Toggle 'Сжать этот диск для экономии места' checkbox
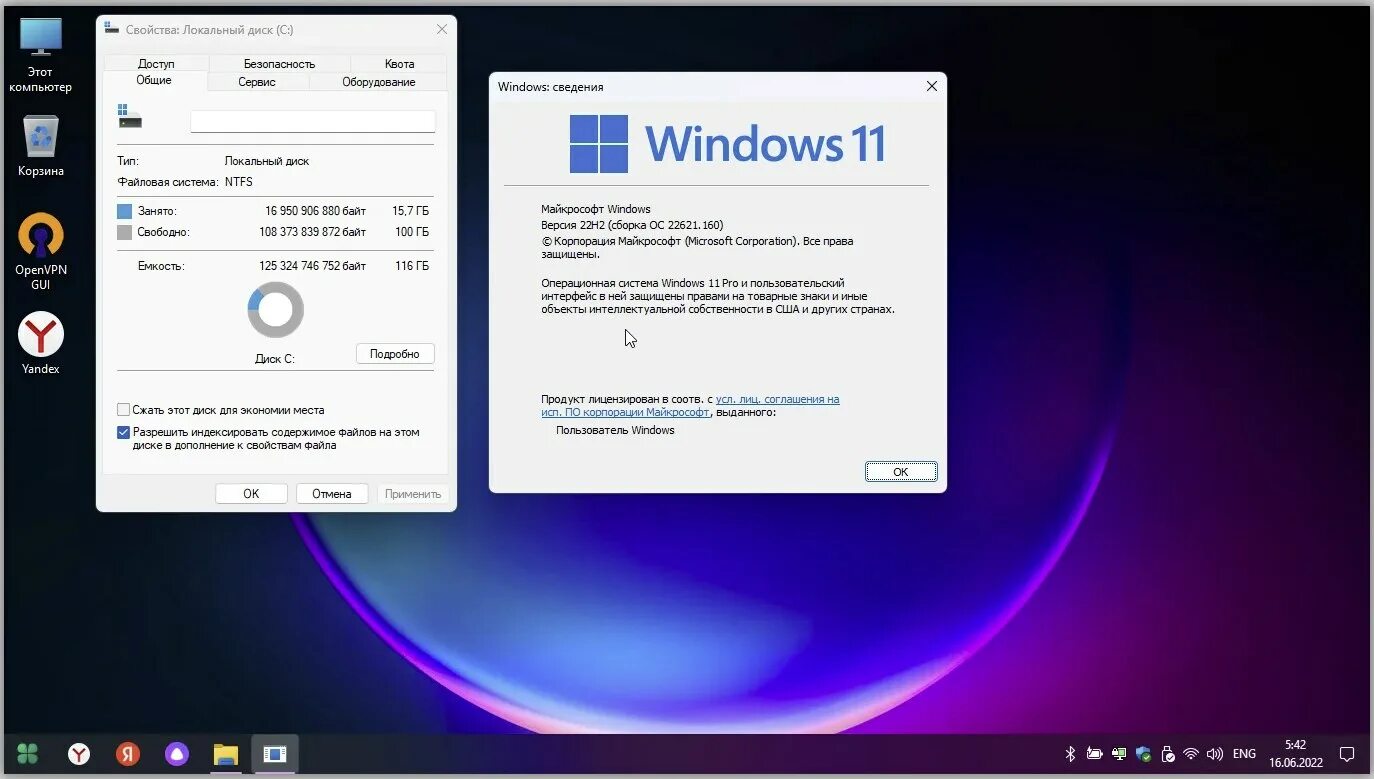This screenshot has height=779, width=1374. pyautogui.click(x=123, y=410)
